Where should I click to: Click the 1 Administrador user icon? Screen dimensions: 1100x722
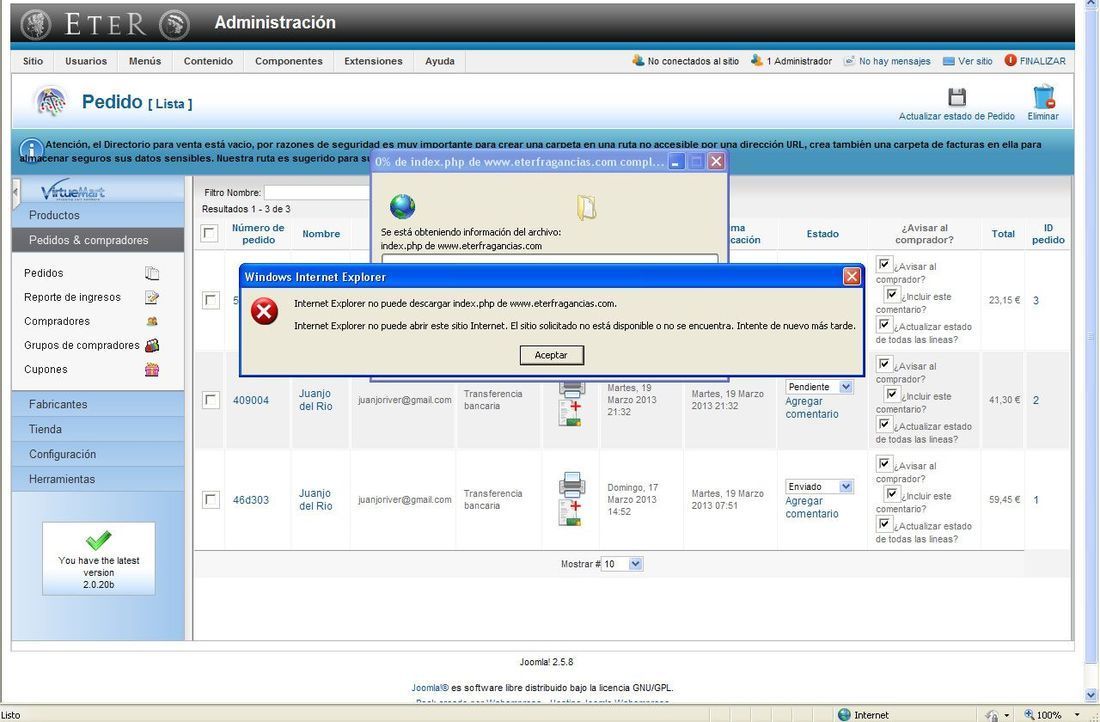click(756, 60)
